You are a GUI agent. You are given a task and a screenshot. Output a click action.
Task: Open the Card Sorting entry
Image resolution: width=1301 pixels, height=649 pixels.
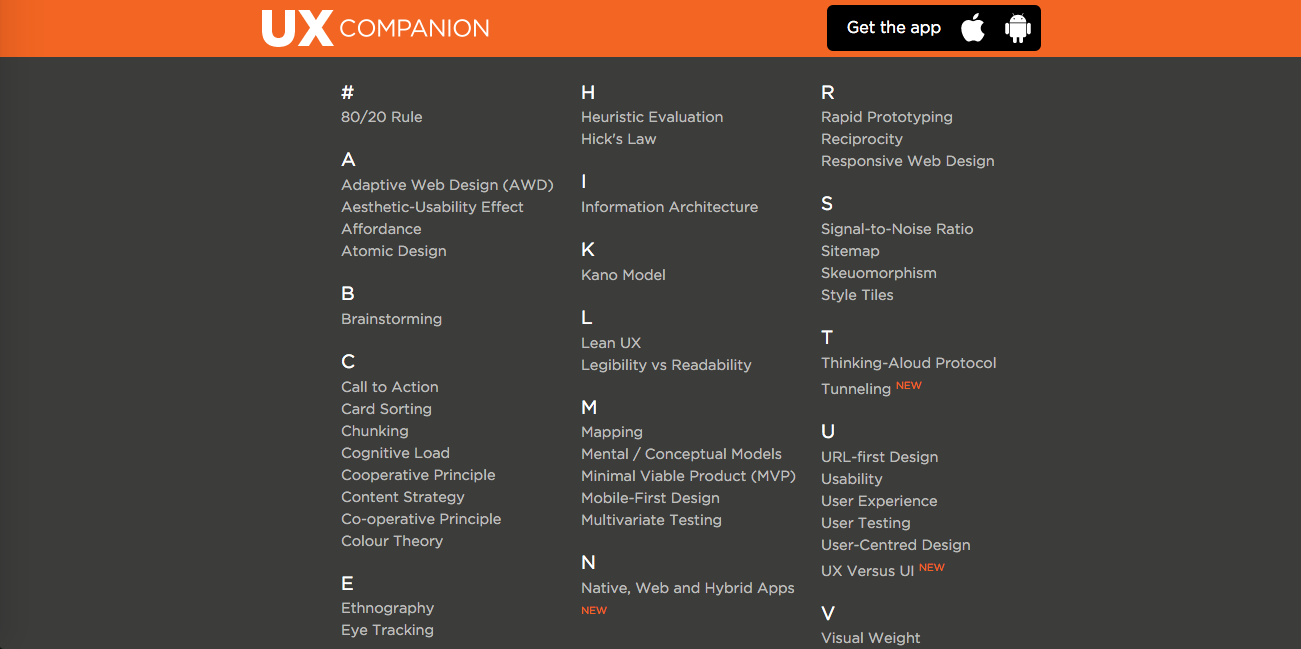[x=386, y=409]
